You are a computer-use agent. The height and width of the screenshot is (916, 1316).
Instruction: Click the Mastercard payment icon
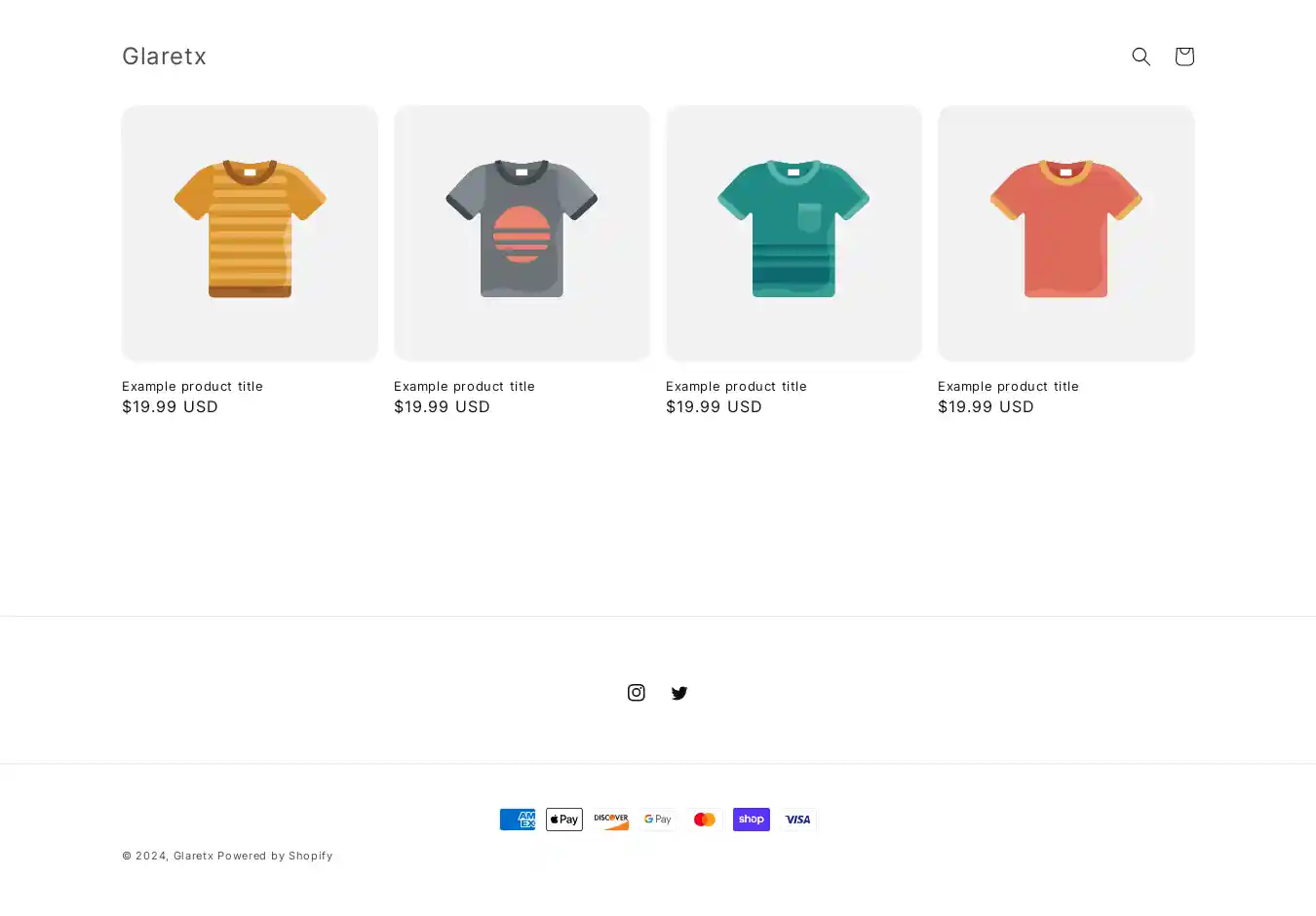(x=704, y=820)
